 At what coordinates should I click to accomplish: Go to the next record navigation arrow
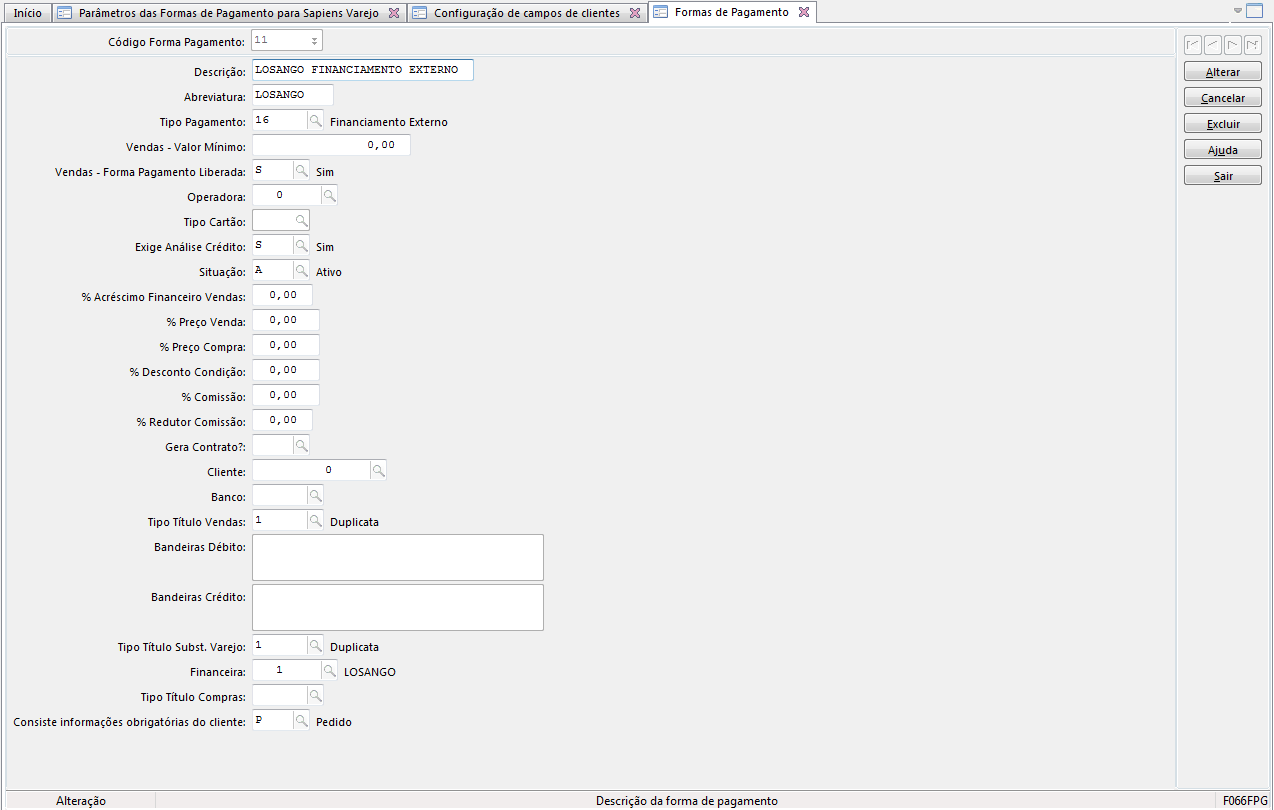pos(1233,45)
